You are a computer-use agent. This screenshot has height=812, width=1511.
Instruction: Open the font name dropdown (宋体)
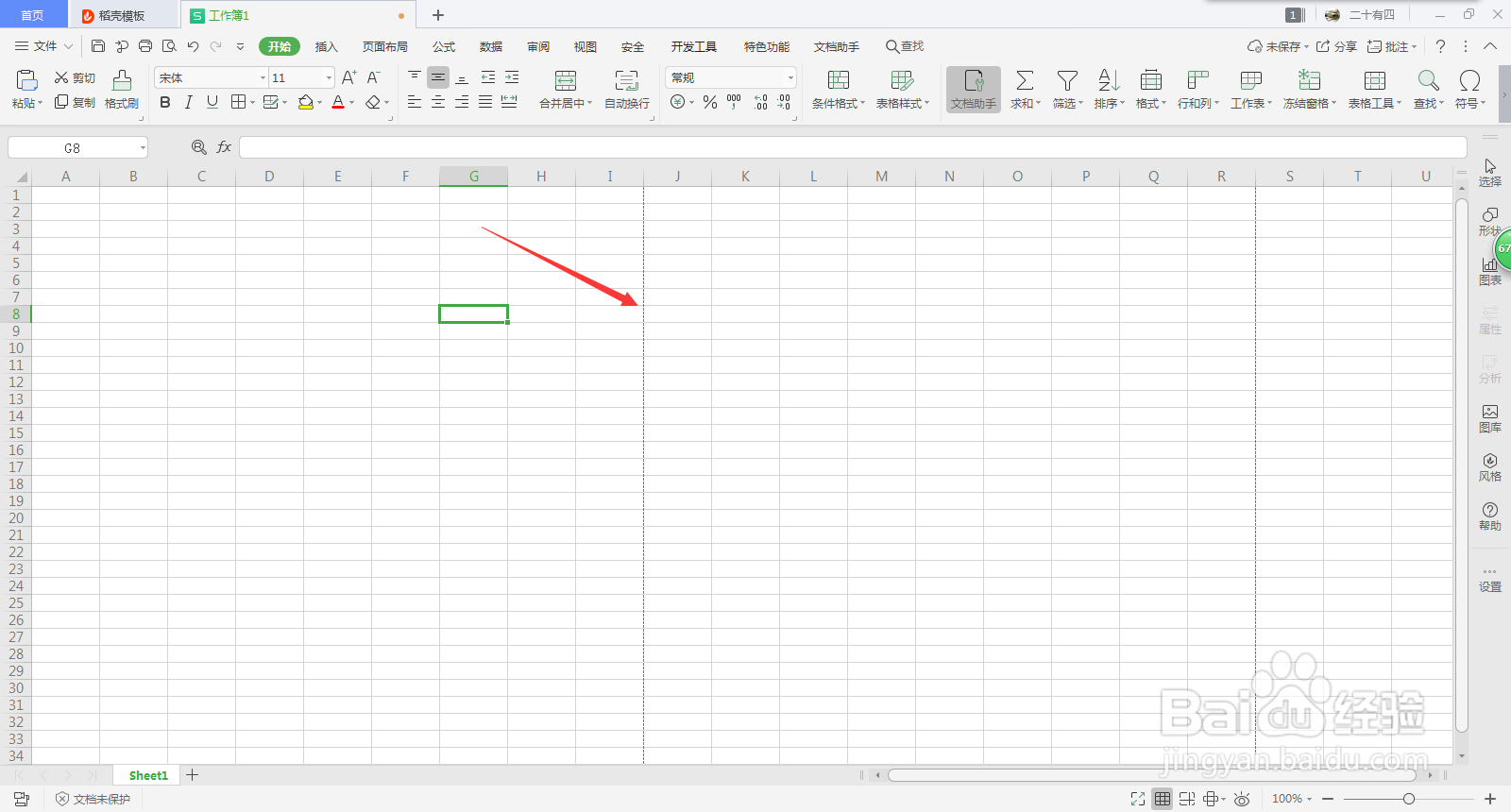(263, 78)
